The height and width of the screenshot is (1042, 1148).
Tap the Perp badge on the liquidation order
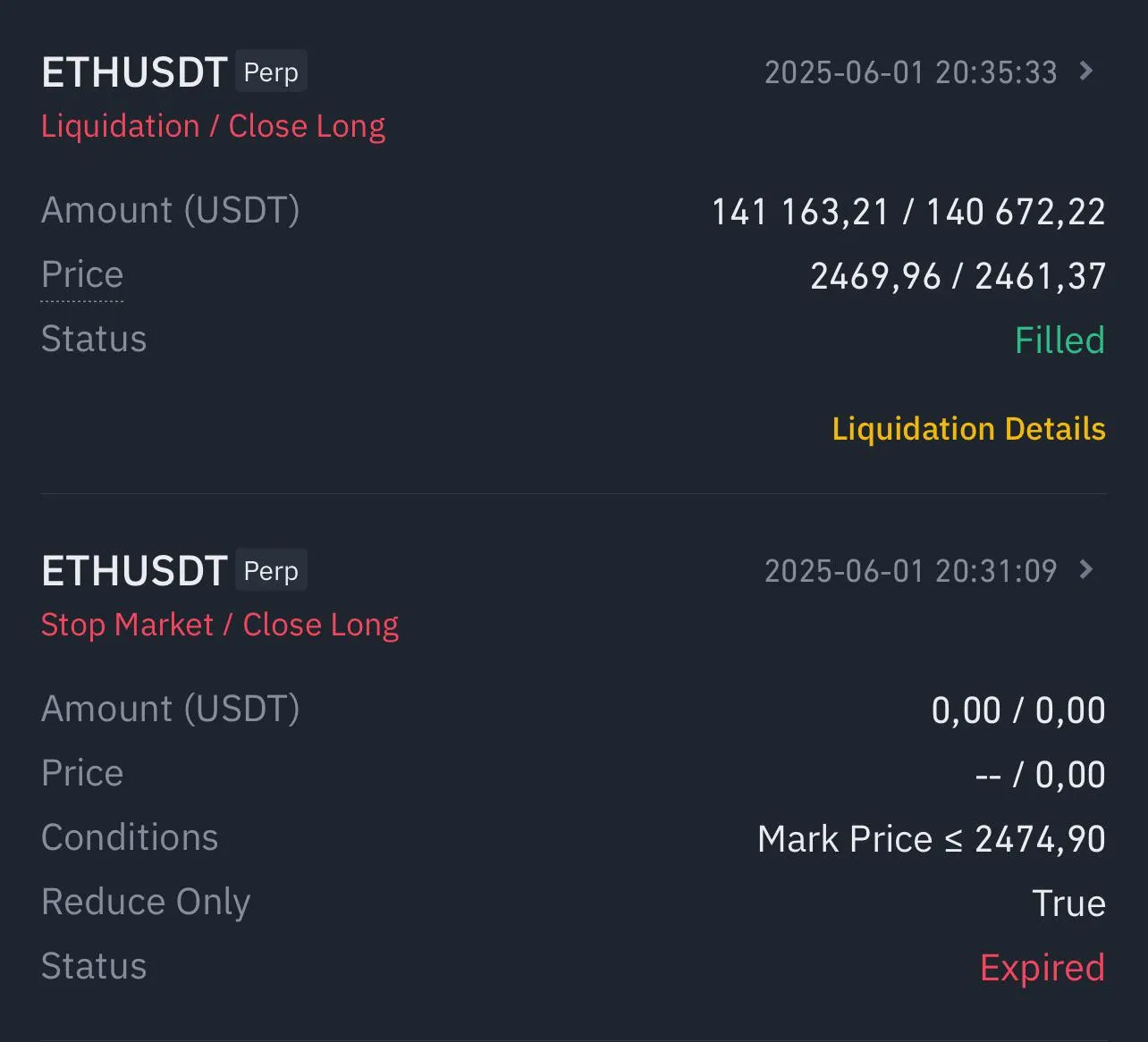(271, 71)
